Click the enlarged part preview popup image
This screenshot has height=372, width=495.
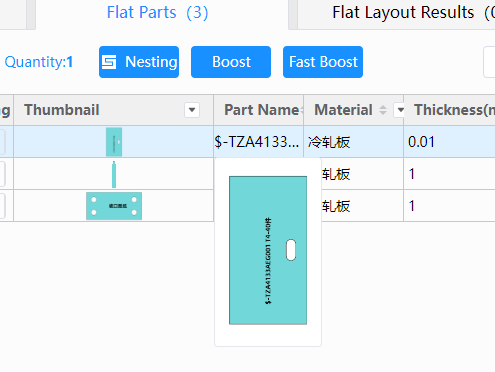pos(268,250)
